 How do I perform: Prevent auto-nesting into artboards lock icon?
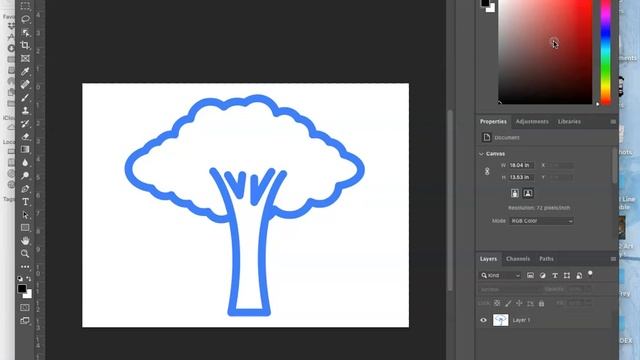pos(530,303)
